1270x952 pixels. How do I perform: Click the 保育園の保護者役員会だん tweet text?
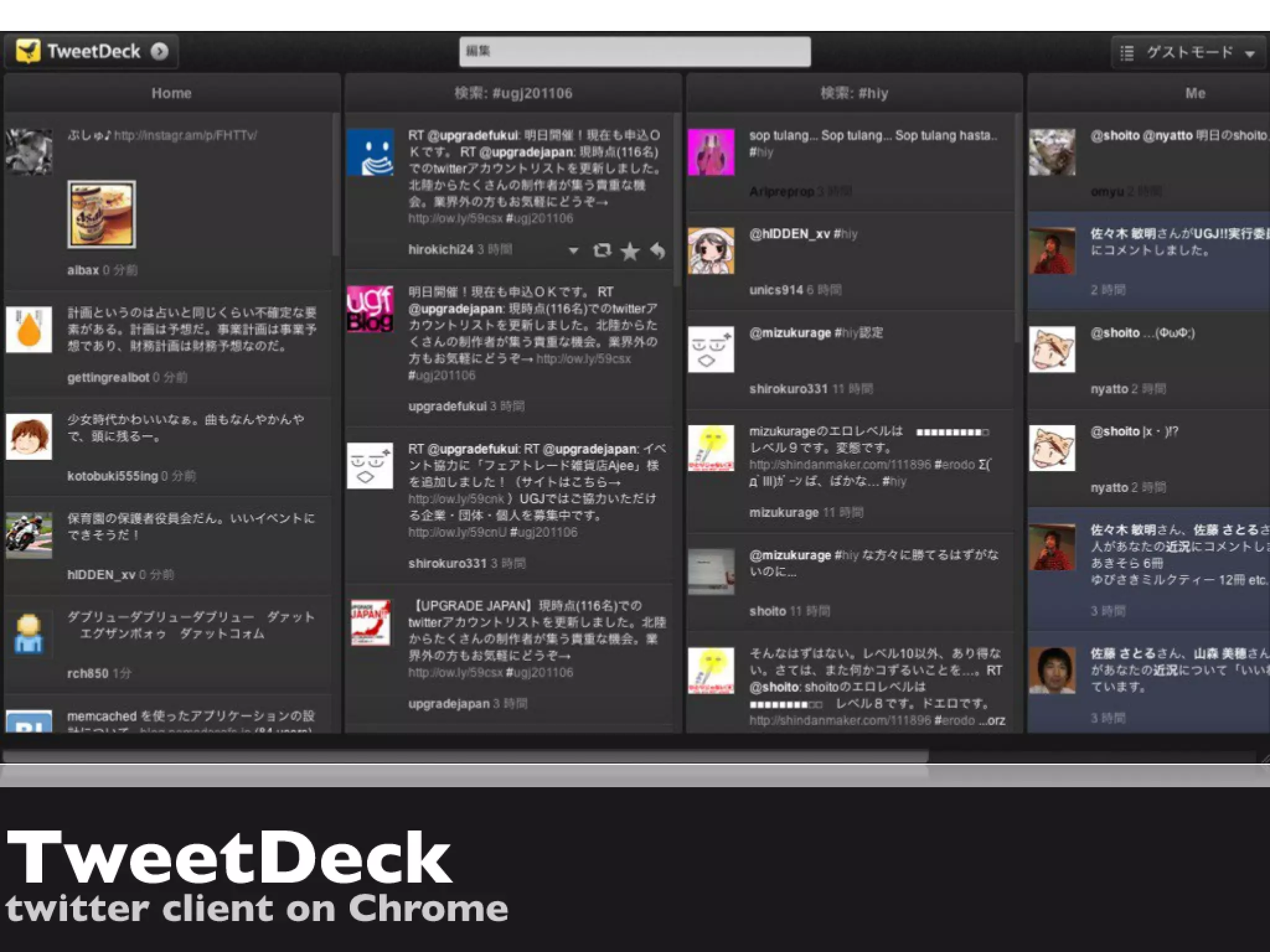click(190, 526)
